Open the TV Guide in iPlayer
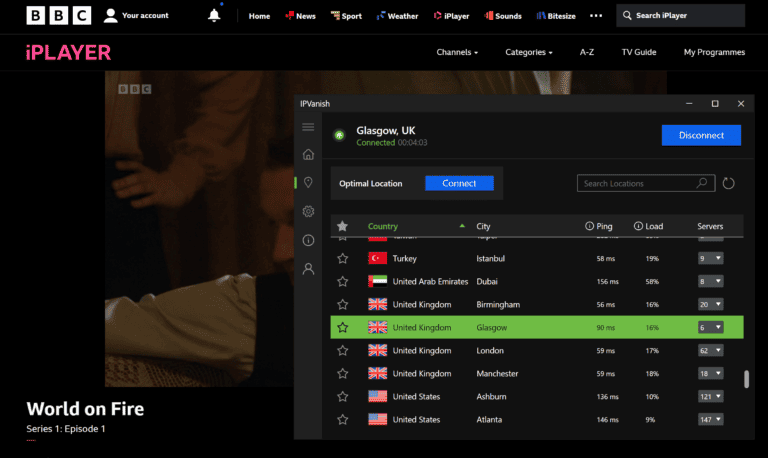Screen dimensions: 768x458 [x=639, y=52]
